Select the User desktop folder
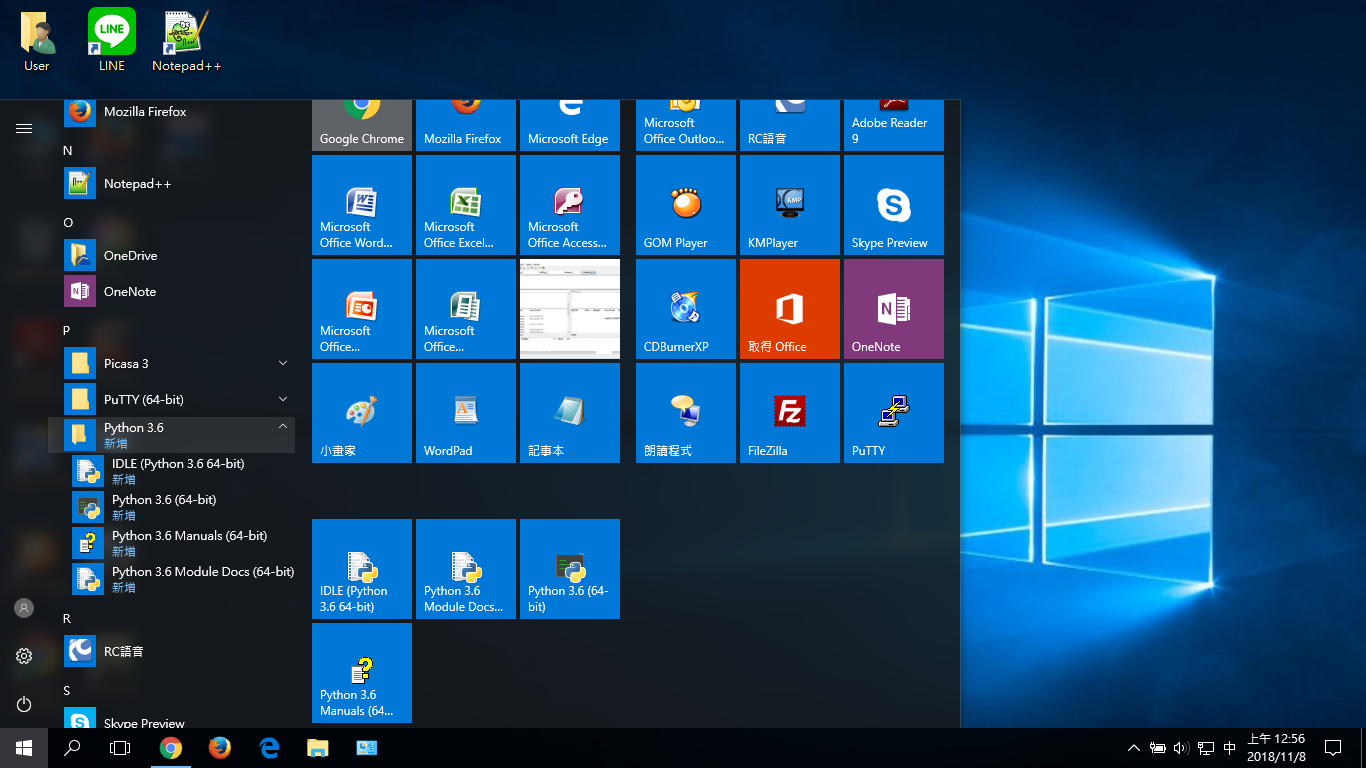1366x768 pixels. [x=37, y=40]
